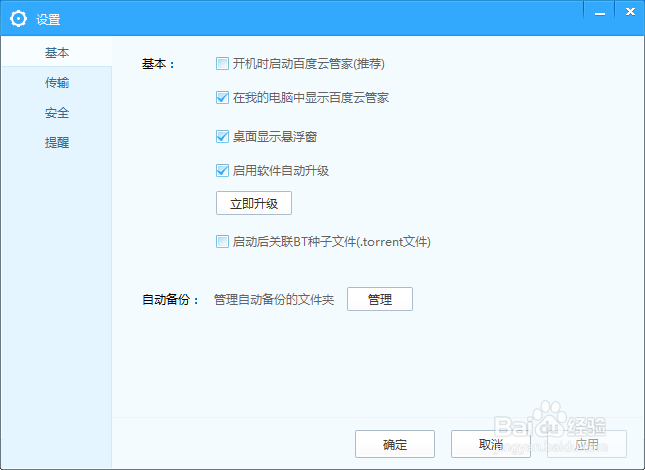Toggle 桌面显示悬浮窗 checkbox
This screenshot has width=645, height=470.
(223, 137)
